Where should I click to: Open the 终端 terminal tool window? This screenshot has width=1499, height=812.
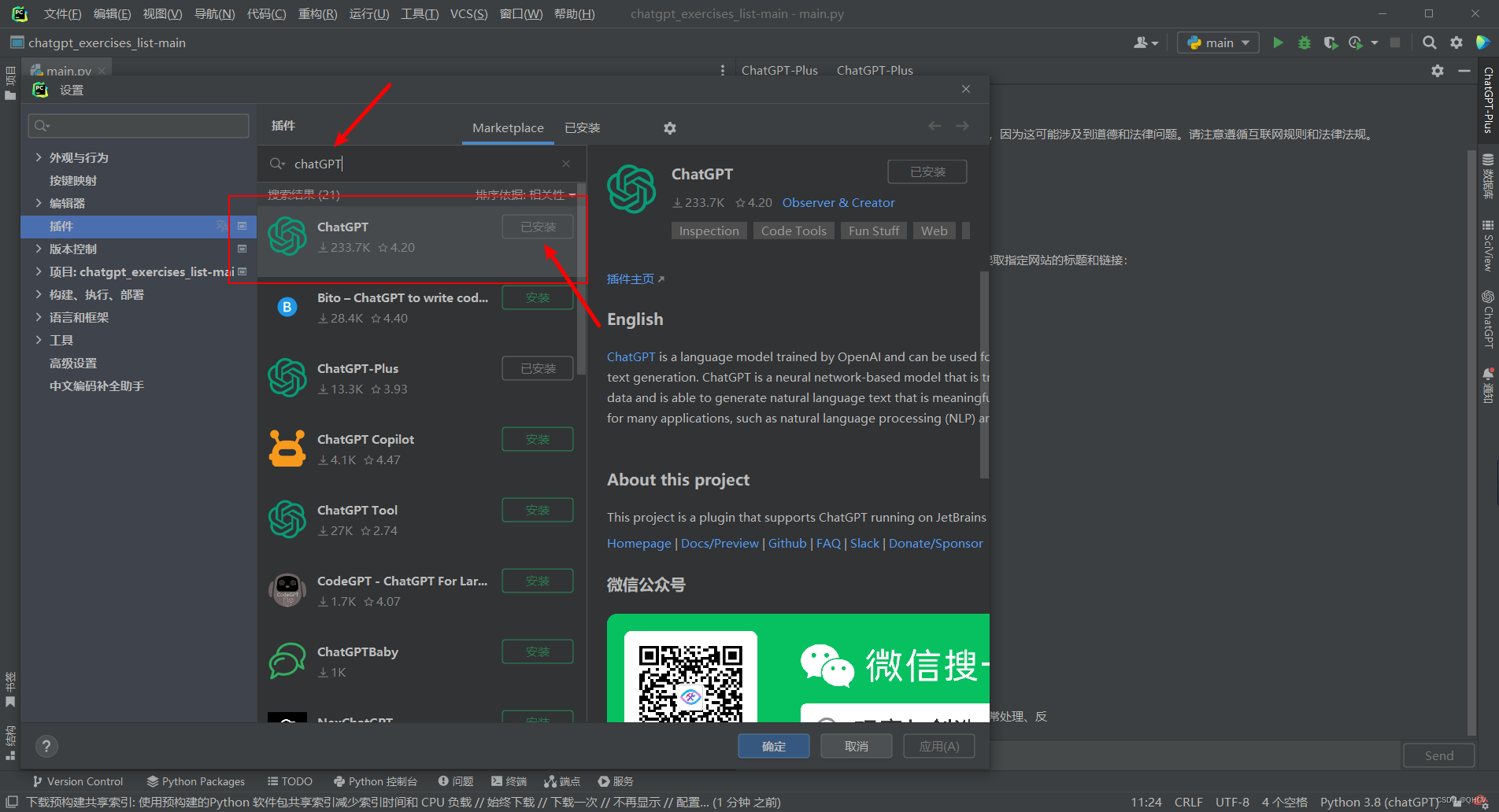point(509,781)
